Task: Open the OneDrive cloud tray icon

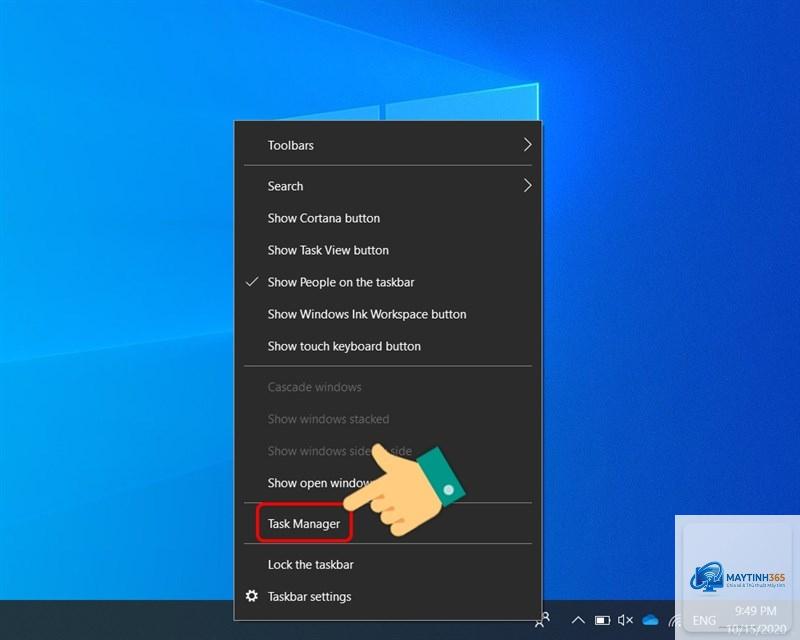Action: (651, 620)
